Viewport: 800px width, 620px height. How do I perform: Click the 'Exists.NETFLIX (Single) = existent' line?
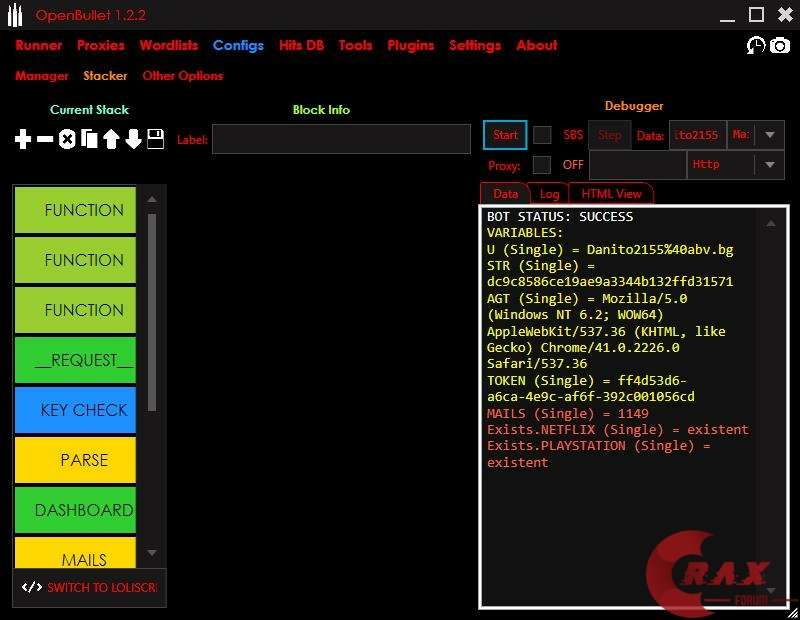click(x=617, y=430)
